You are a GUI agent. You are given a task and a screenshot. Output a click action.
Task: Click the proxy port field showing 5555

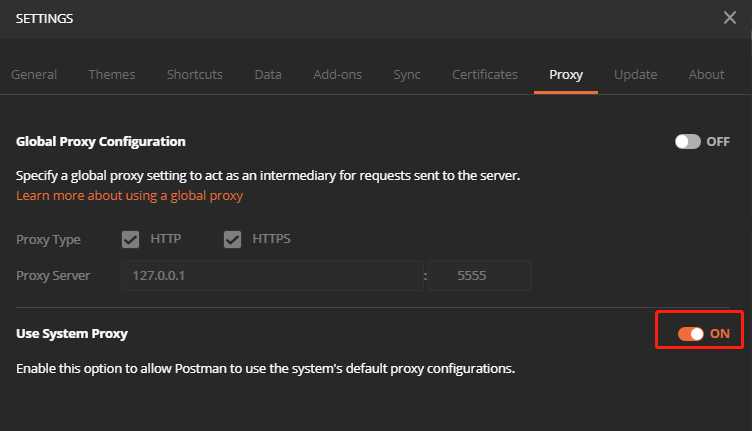coord(480,275)
